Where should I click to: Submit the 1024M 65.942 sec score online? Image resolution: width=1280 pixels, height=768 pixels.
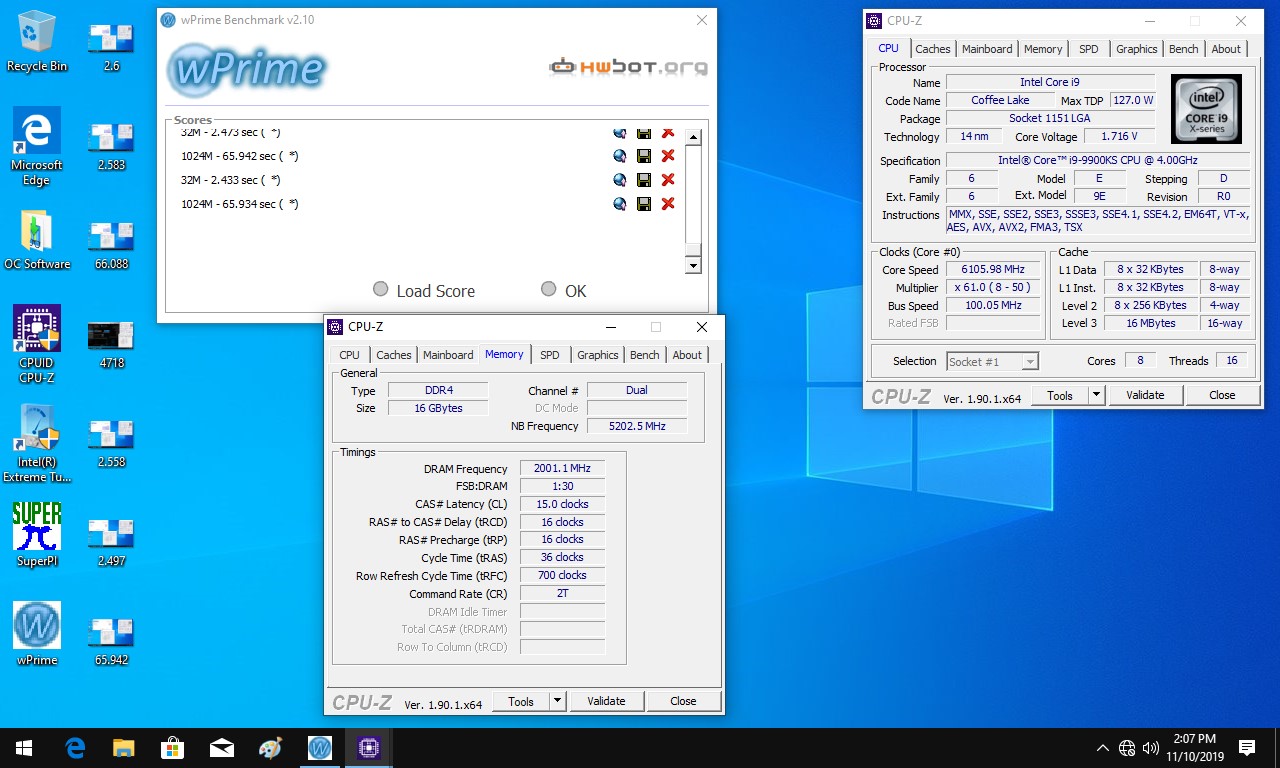(620, 156)
